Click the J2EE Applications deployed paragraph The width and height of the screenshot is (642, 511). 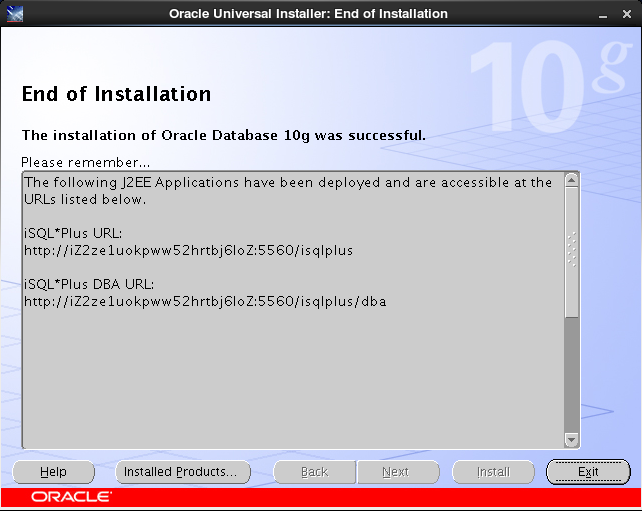tap(288, 191)
